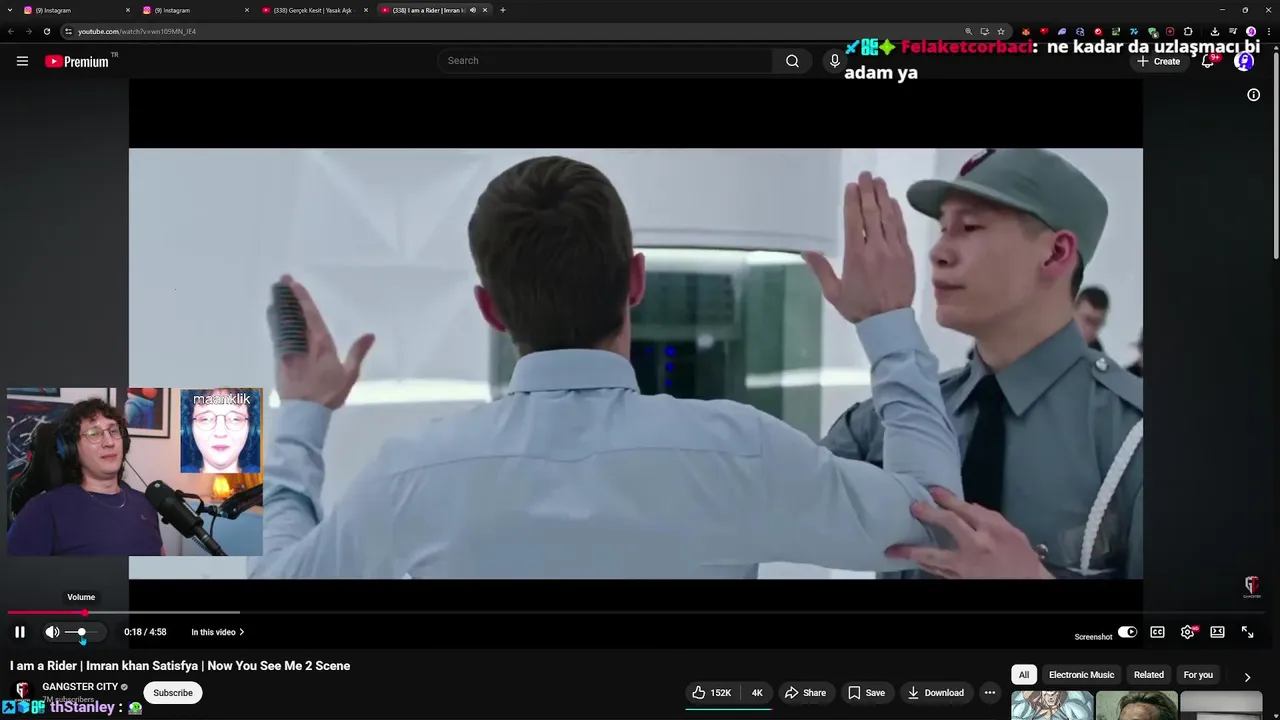Subscribe to GANGSTER CITY channel
The width and height of the screenshot is (1280, 720).
tap(173, 692)
